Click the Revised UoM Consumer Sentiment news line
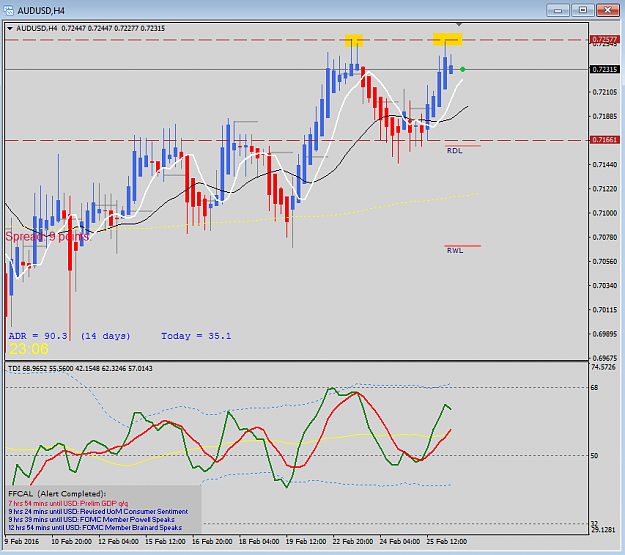625x555 pixels. [98, 512]
